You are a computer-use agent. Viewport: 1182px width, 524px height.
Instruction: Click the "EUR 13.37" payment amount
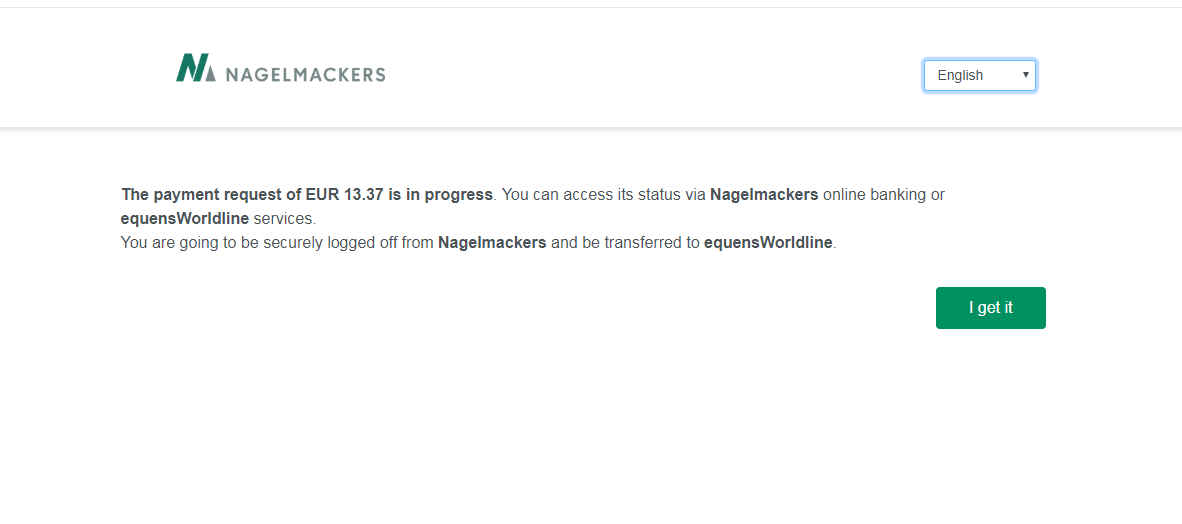[343, 194]
